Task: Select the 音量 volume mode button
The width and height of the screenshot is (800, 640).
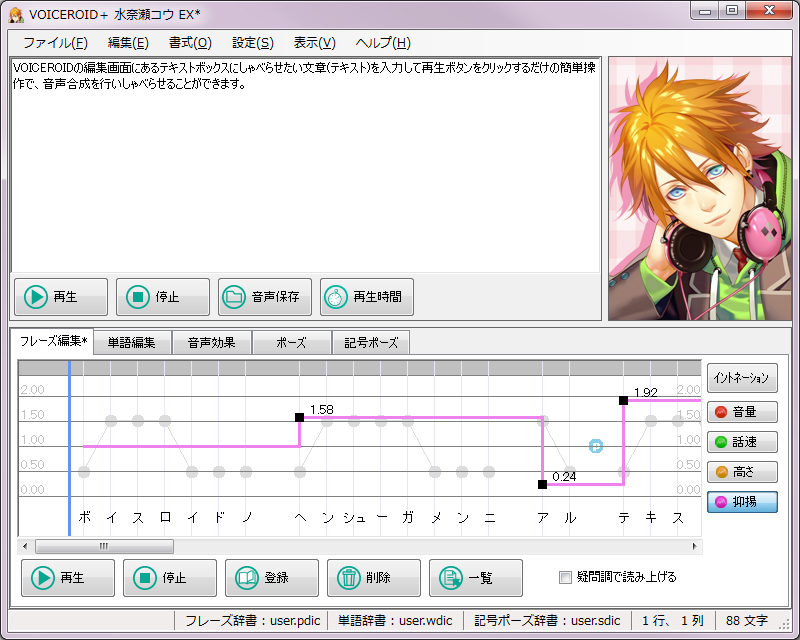Action: [742, 412]
